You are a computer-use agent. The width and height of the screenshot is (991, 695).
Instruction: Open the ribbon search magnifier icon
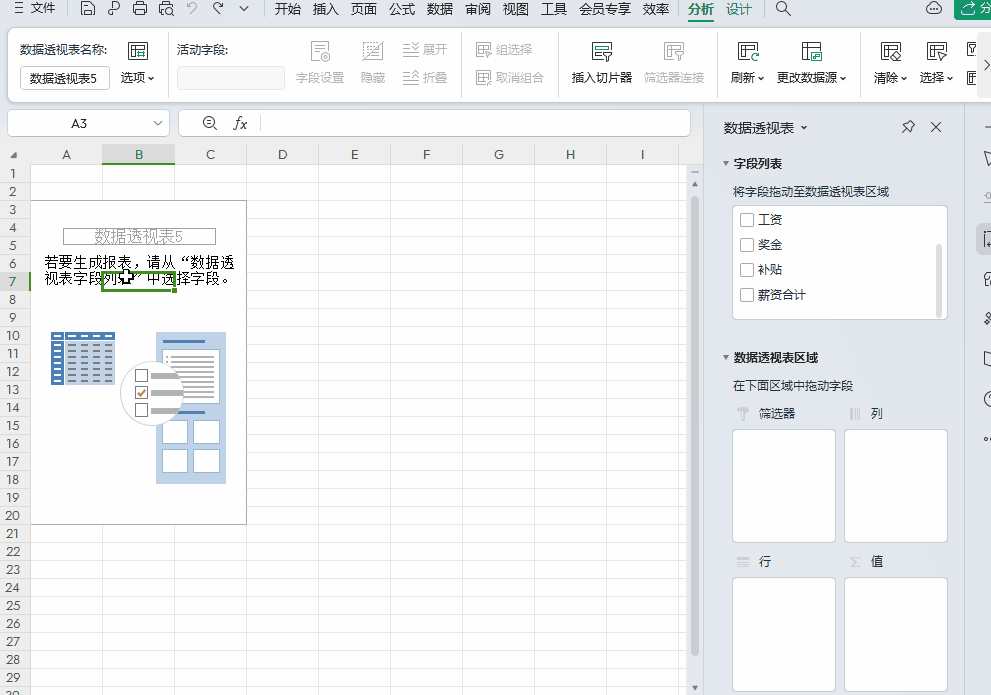783,10
